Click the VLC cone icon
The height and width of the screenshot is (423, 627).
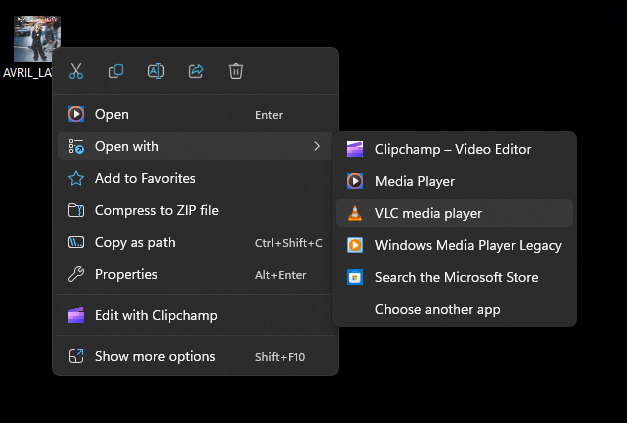pos(355,213)
